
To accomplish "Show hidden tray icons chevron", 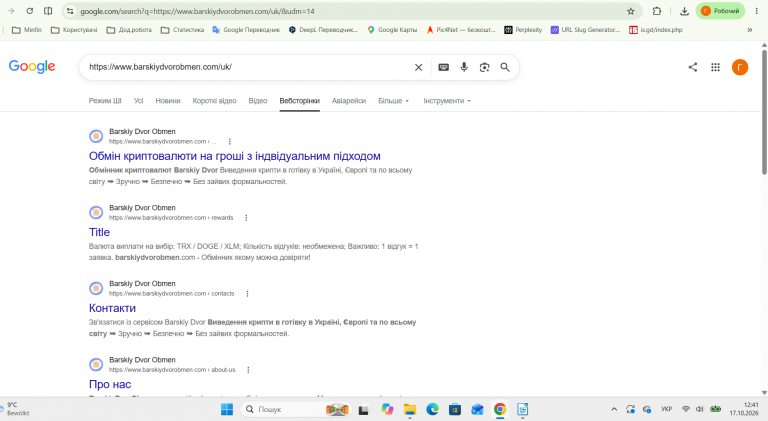I will click(614, 409).
